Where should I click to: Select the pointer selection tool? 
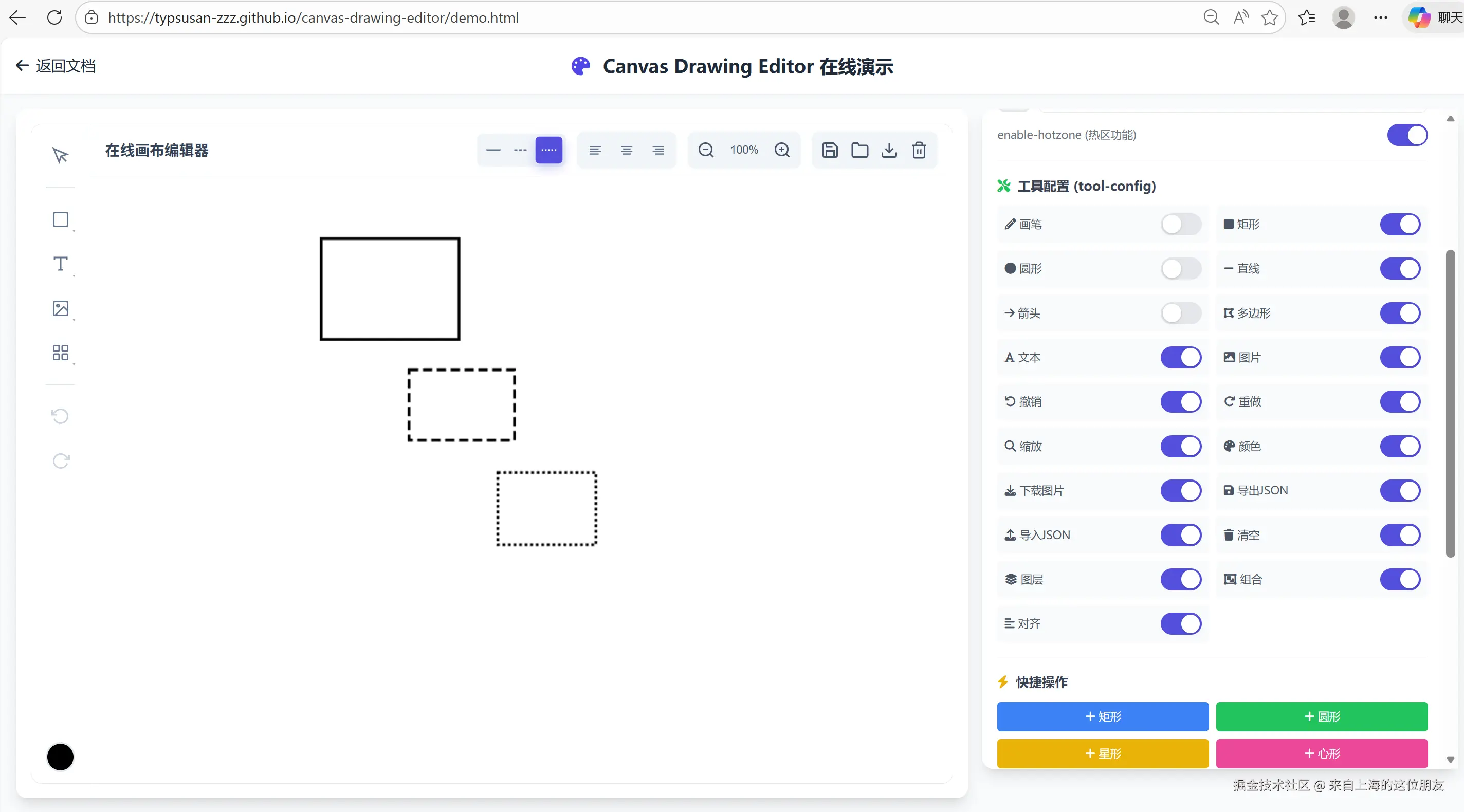(60, 155)
